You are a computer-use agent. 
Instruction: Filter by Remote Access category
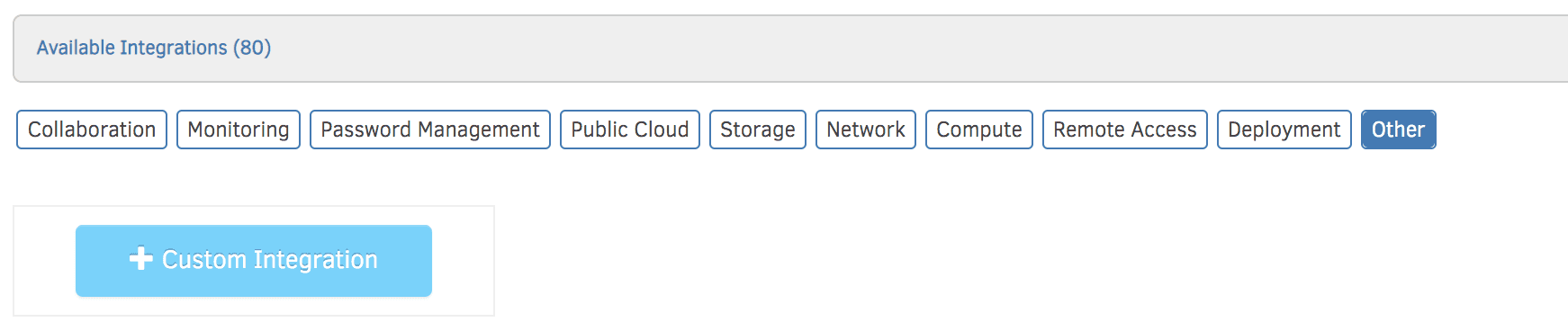pyautogui.click(x=1125, y=130)
